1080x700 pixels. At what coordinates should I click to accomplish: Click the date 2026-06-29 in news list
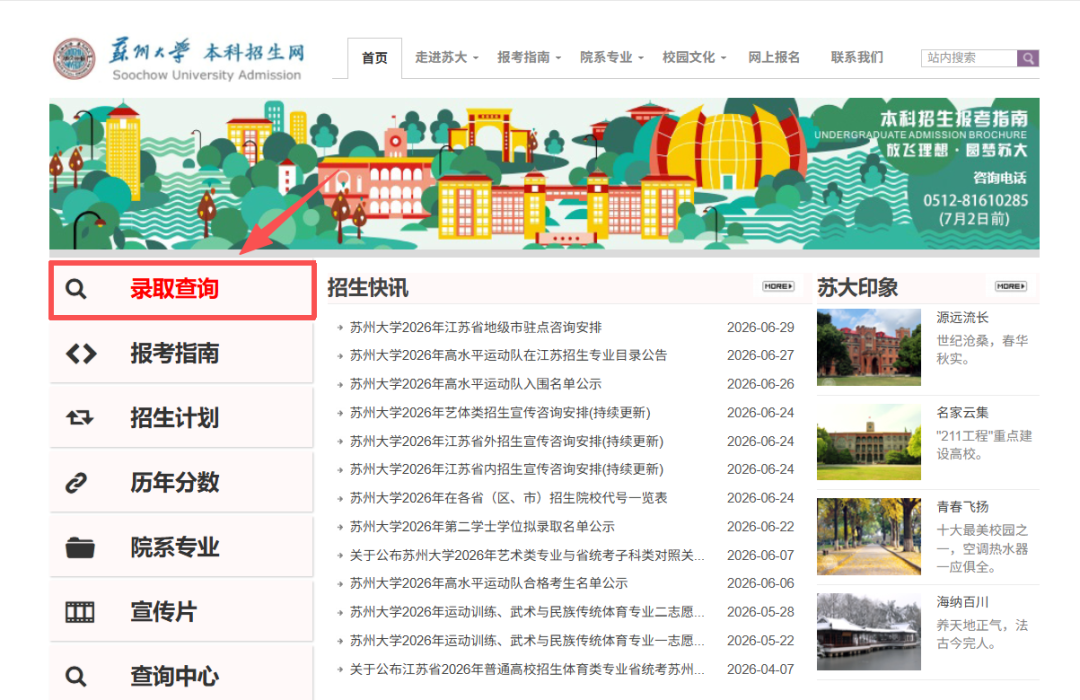tap(760, 327)
